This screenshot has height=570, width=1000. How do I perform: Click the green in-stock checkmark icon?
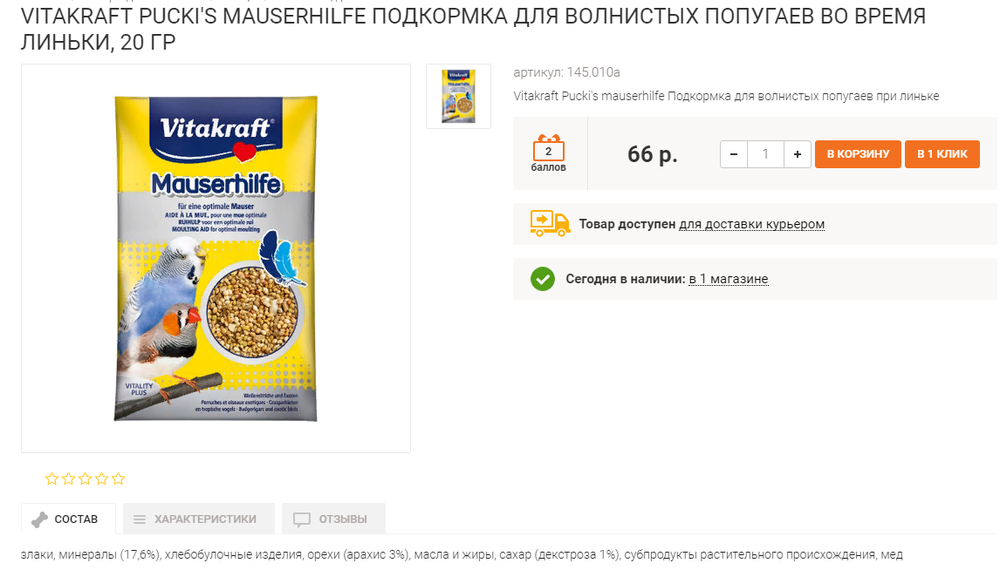click(542, 279)
